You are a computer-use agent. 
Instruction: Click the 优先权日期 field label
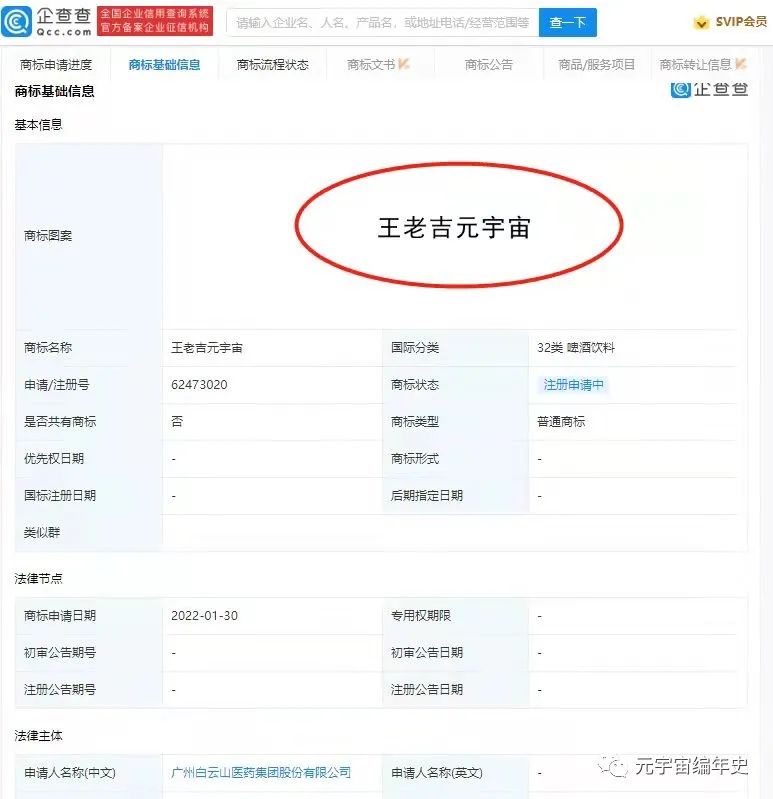click(54, 459)
